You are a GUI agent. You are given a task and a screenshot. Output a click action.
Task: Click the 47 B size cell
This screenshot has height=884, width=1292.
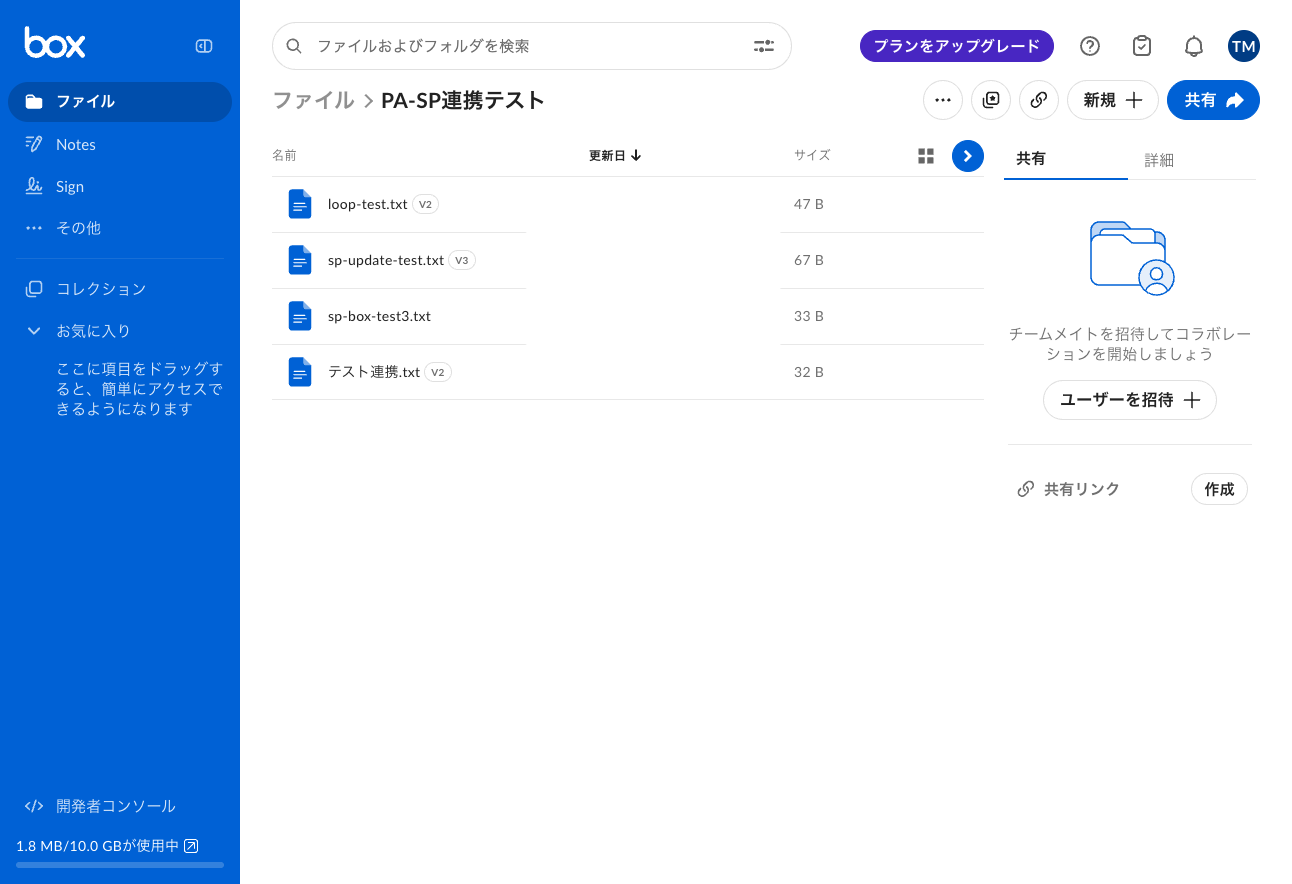(x=809, y=204)
